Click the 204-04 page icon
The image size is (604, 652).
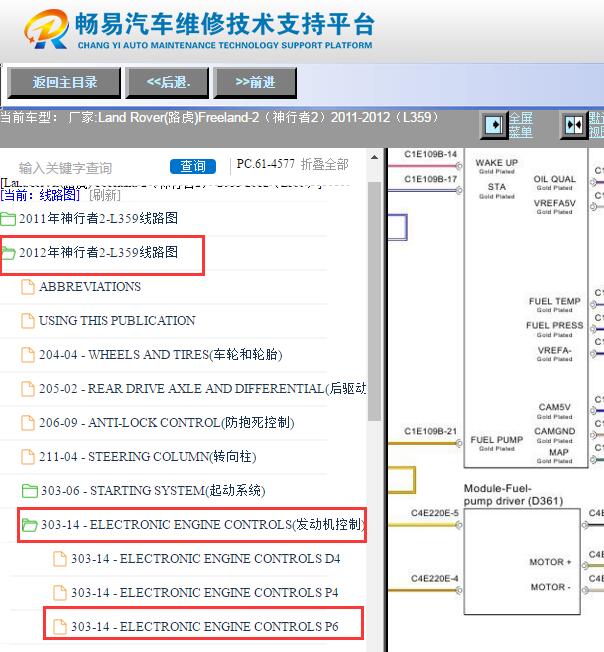(x=28, y=355)
